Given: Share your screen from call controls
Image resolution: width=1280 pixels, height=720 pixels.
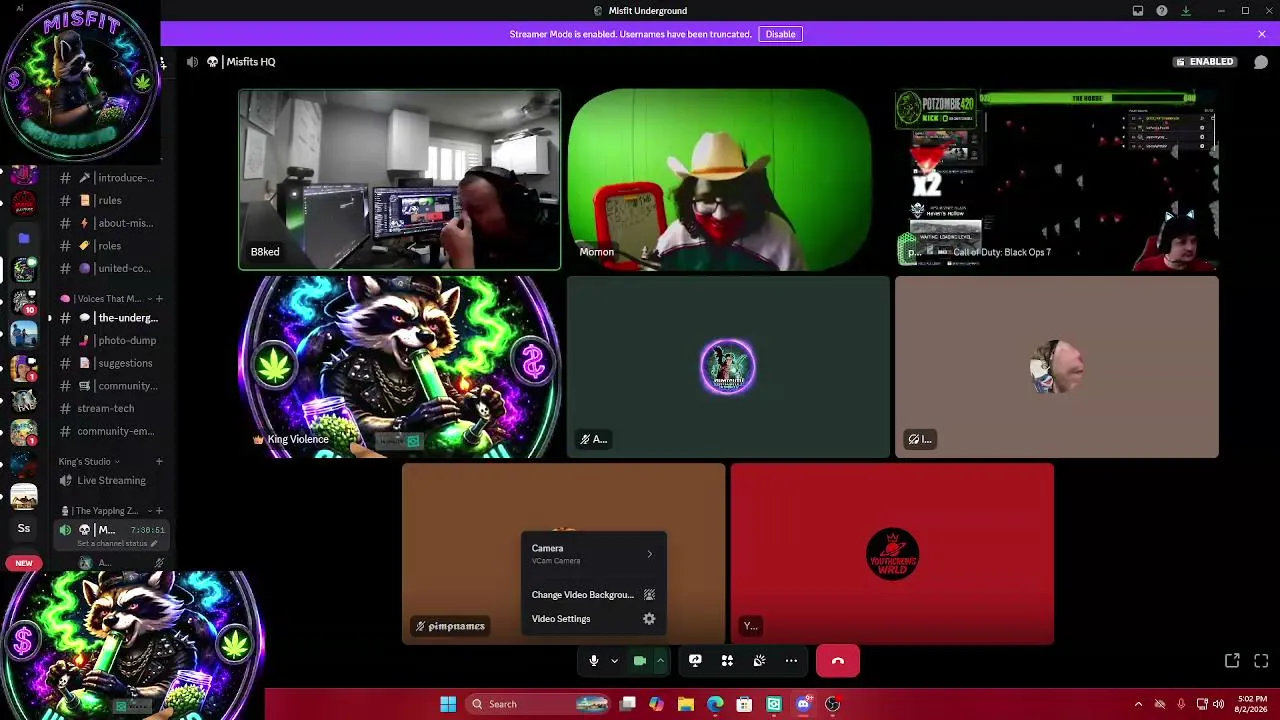Looking at the screenshot, I should 695,661.
